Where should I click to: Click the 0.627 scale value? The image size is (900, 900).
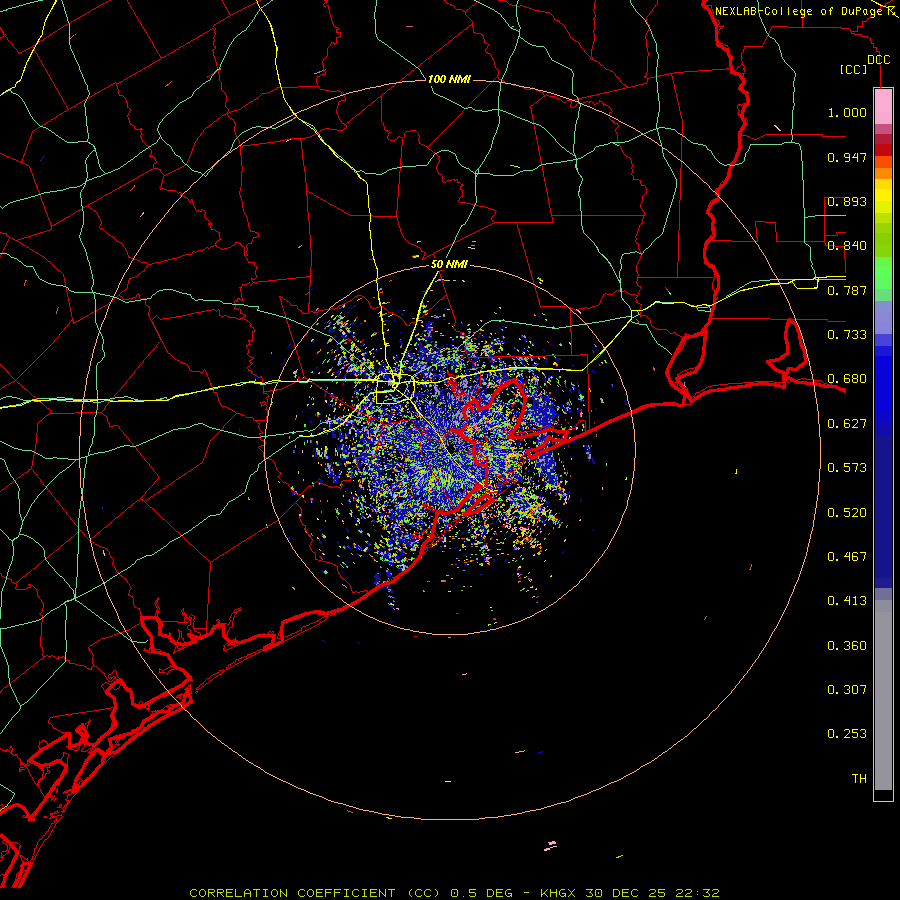pyautogui.click(x=847, y=424)
